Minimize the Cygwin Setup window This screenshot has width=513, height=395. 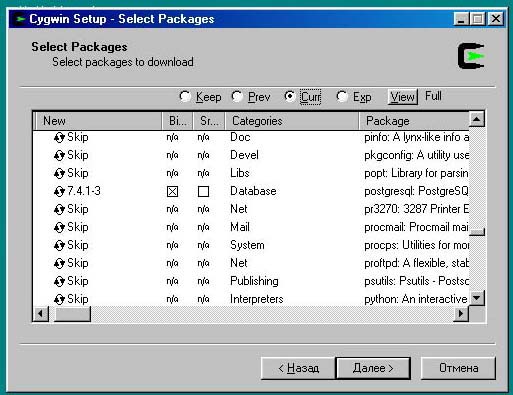(461, 19)
